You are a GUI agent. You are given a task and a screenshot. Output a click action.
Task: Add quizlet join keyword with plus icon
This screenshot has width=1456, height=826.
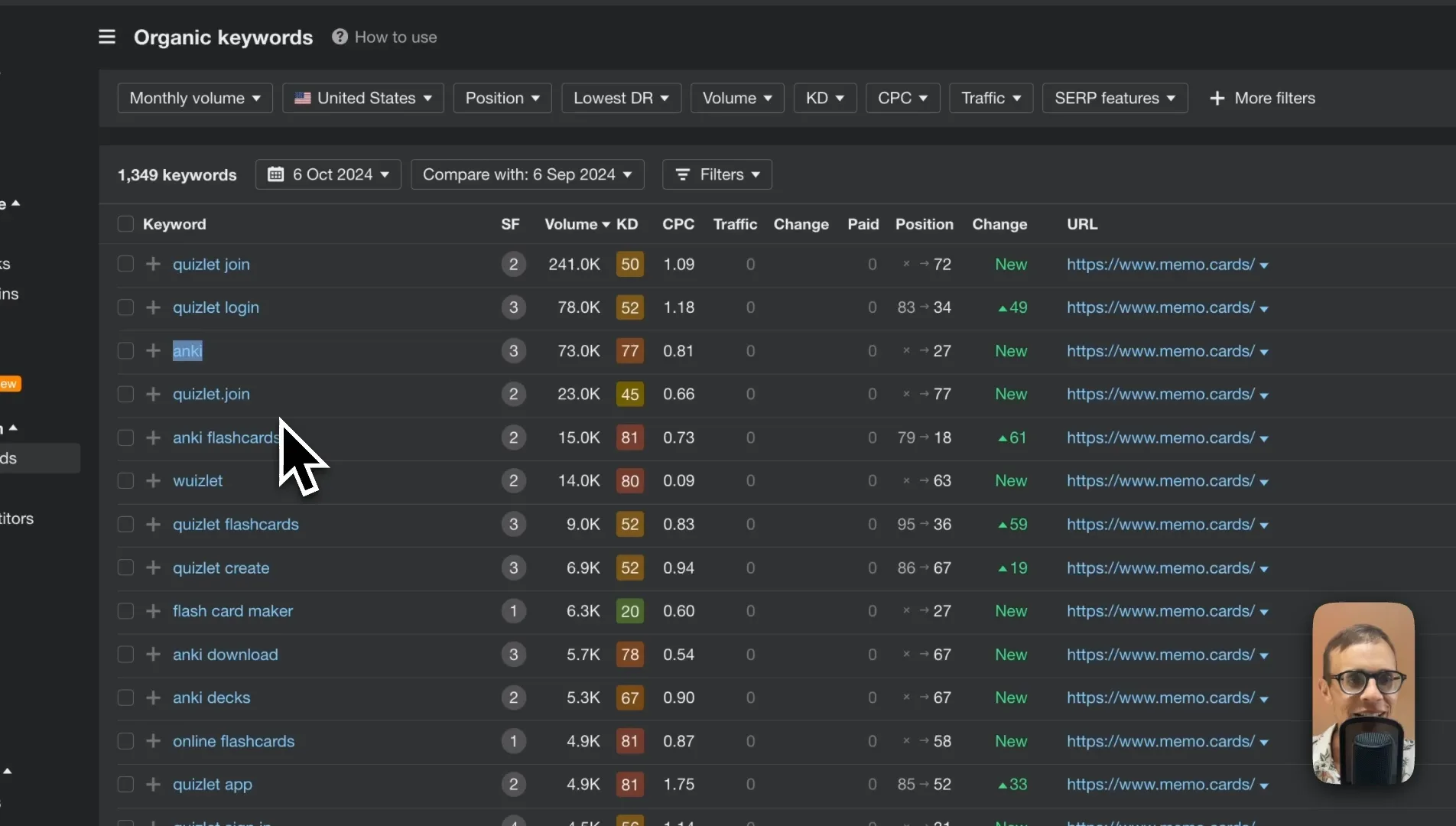pyautogui.click(x=153, y=264)
